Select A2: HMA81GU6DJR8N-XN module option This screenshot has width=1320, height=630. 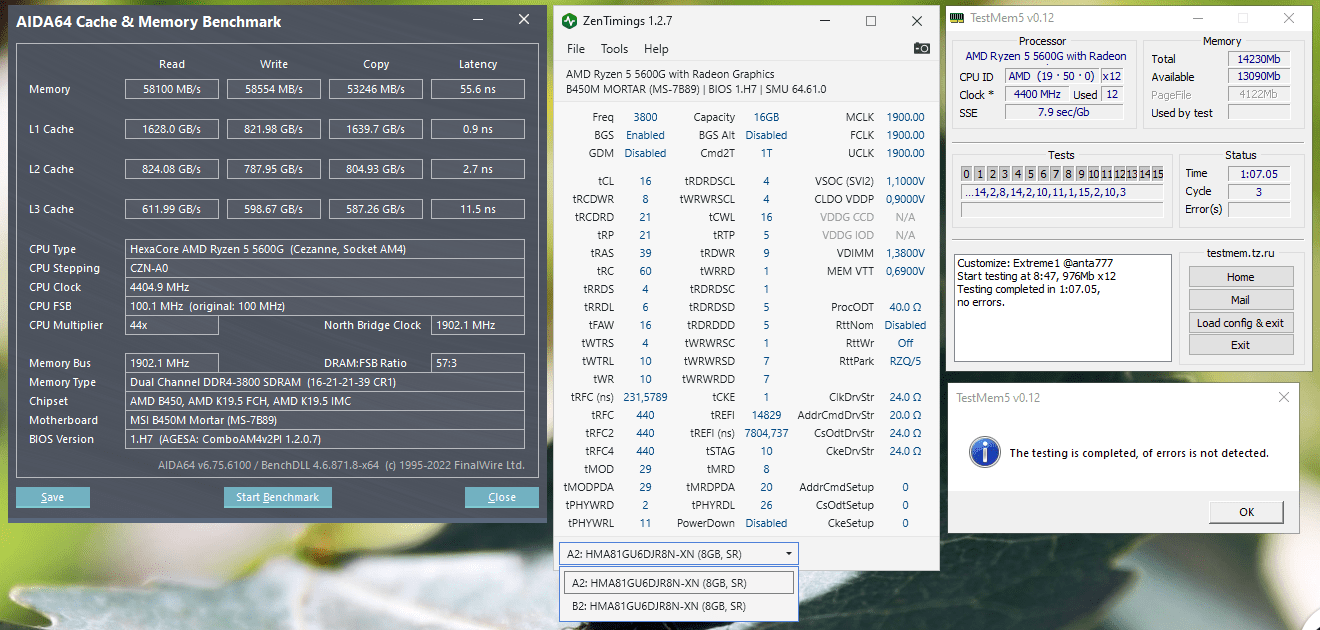pyautogui.click(x=678, y=582)
